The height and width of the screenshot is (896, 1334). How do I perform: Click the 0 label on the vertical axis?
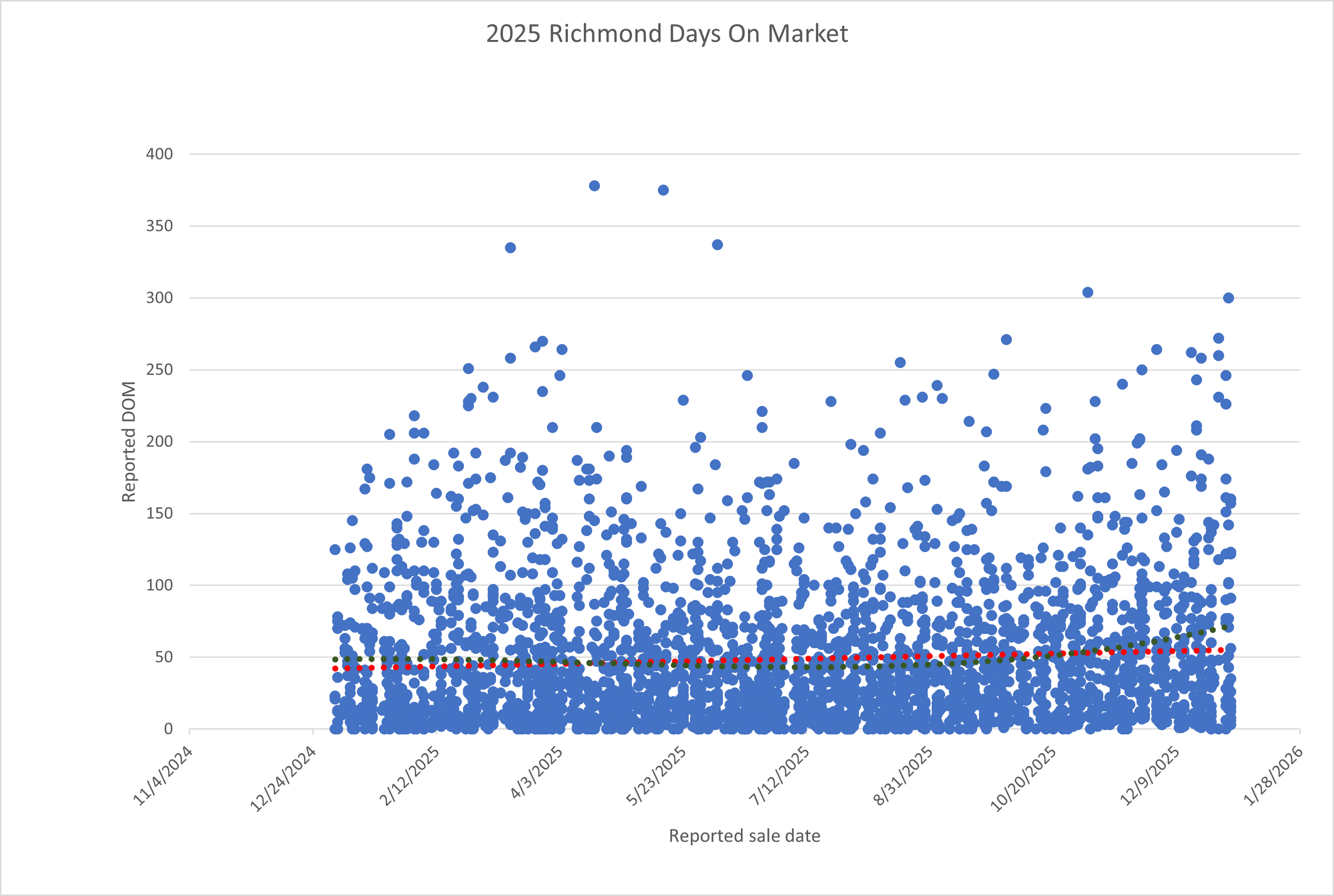pyautogui.click(x=168, y=729)
